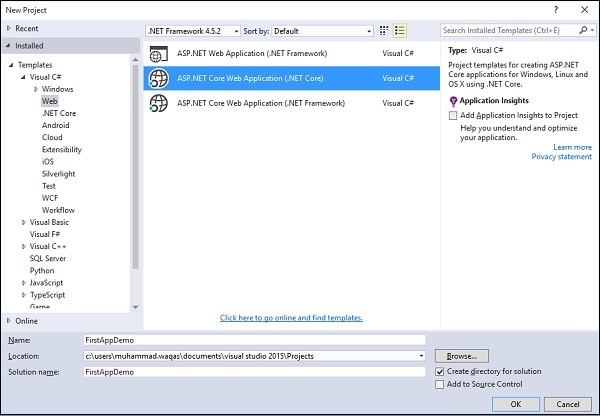The height and width of the screenshot is (416, 600).
Task: Click the Cancel button
Action: pos(568,404)
